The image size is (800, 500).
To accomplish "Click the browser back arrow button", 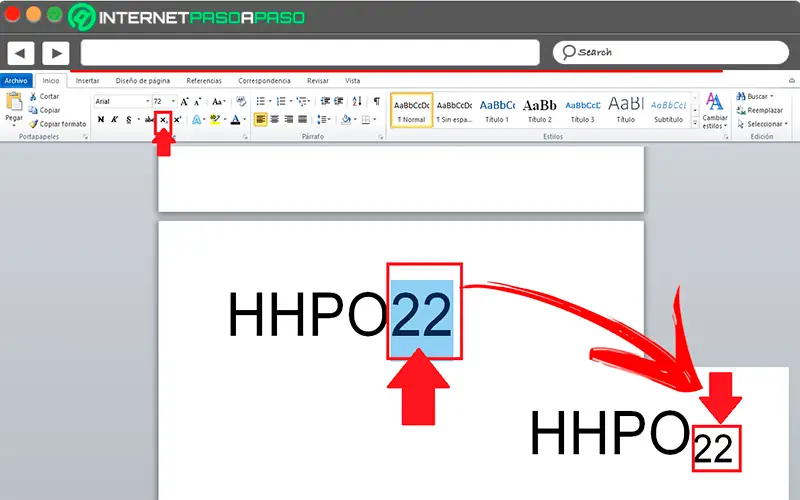I will 21,53.
